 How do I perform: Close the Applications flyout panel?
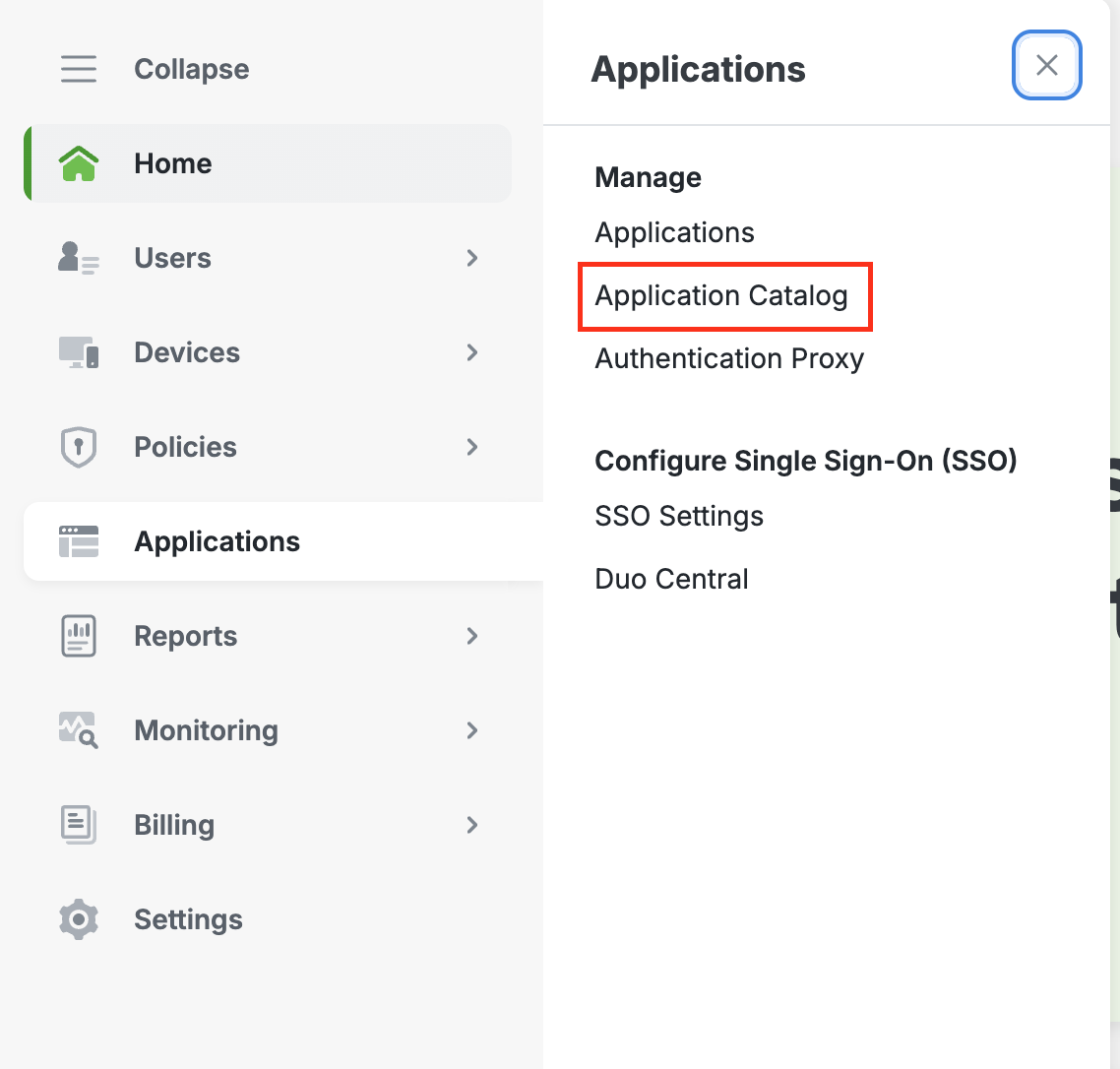(x=1047, y=66)
